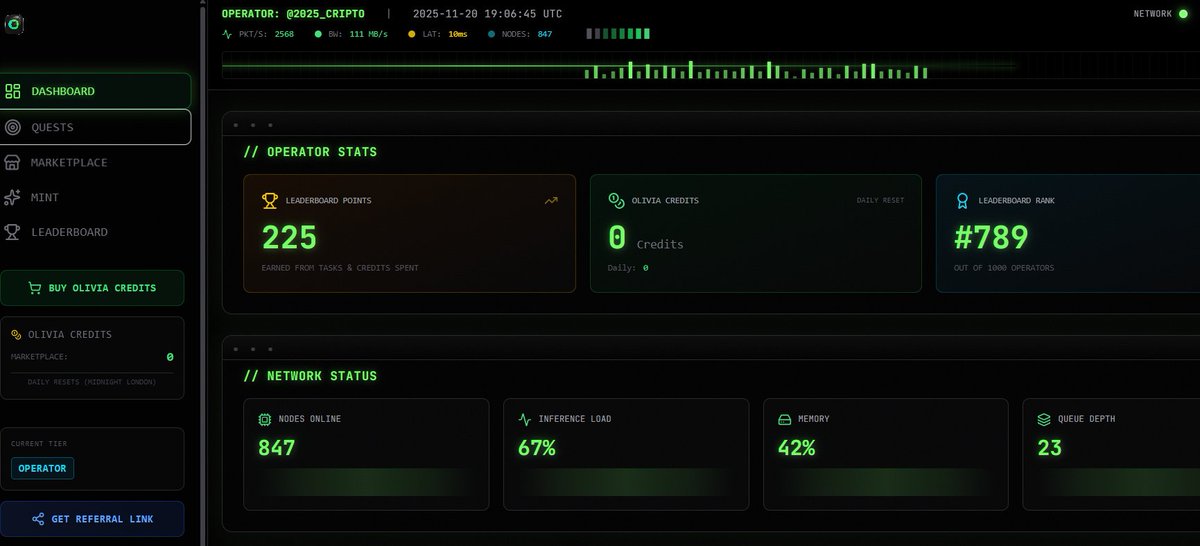Click the yellow LAT status dot

point(412,34)
